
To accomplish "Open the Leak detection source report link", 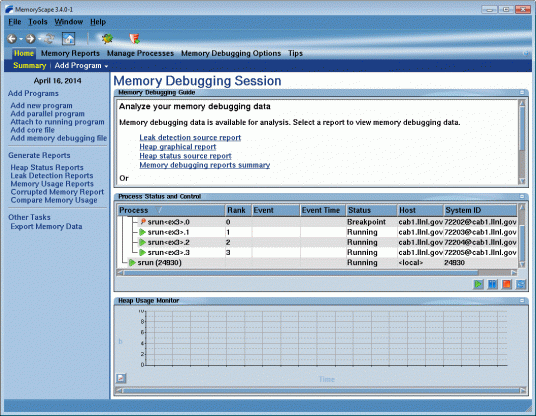I will (190, 137).
